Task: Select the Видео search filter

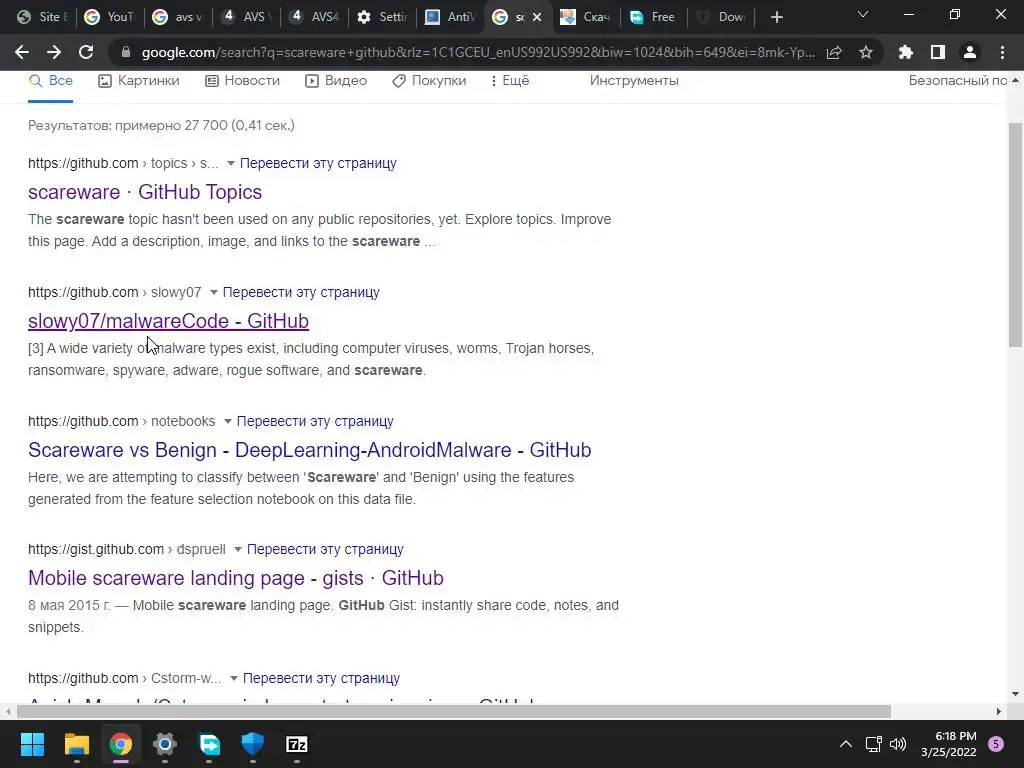Action: (x=336, y=81)
